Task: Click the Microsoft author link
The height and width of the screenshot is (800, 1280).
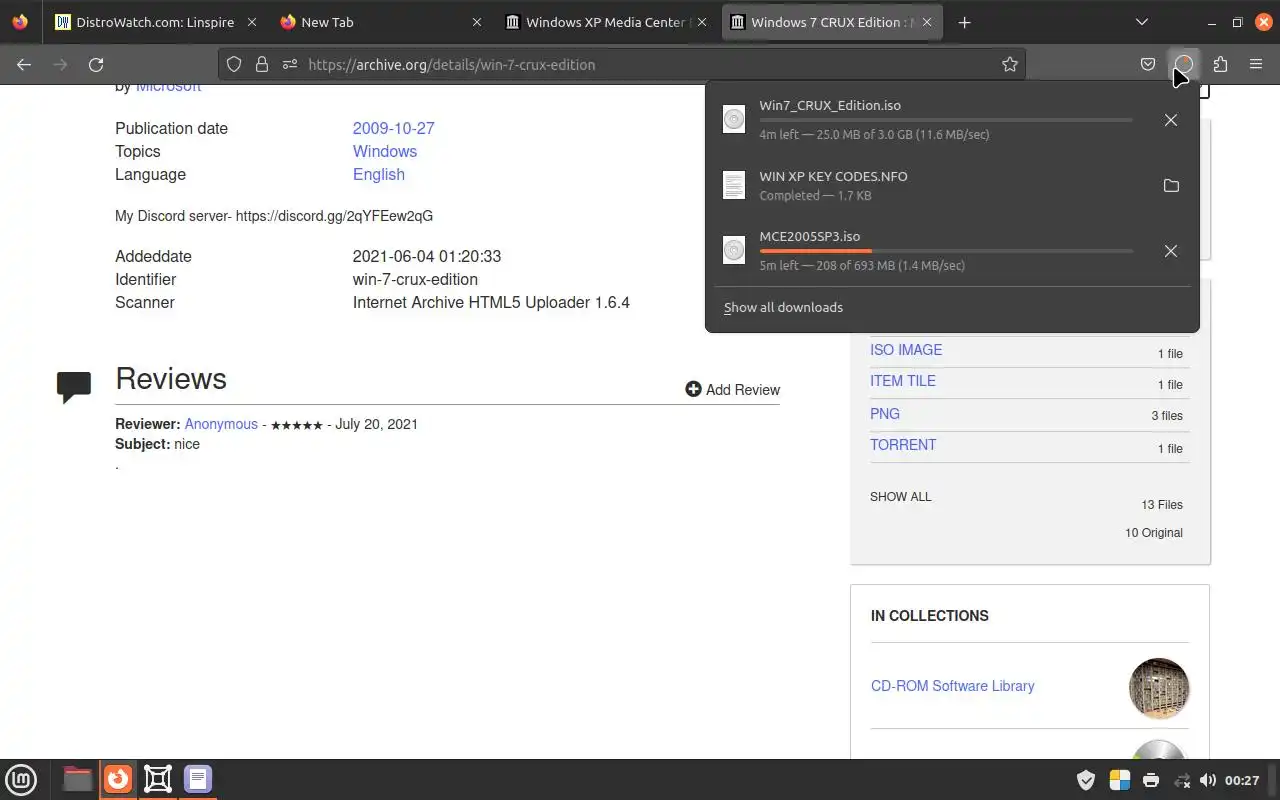Action: coord(168,88)
